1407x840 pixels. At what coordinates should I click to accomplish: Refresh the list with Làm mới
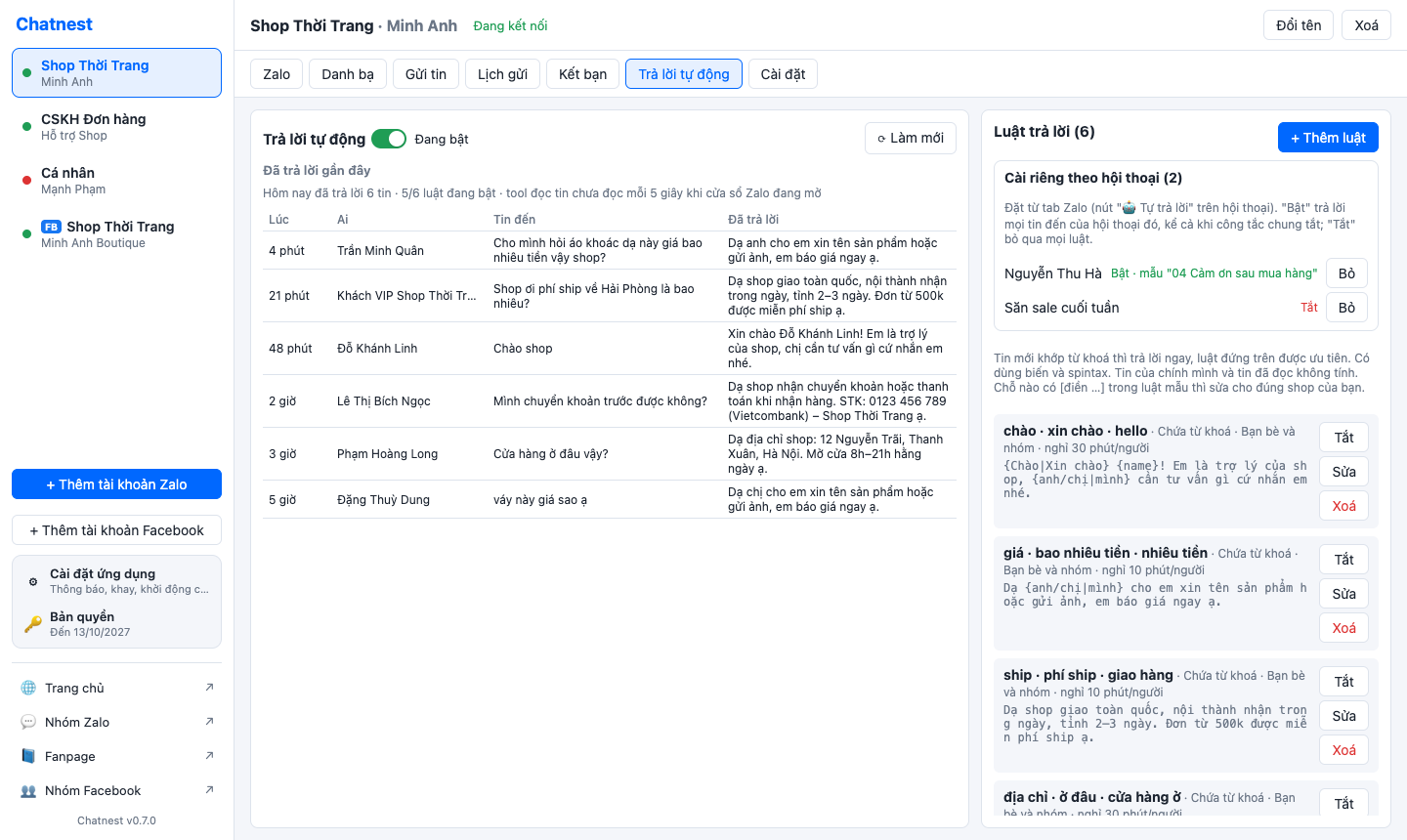[x=911, y=138]
